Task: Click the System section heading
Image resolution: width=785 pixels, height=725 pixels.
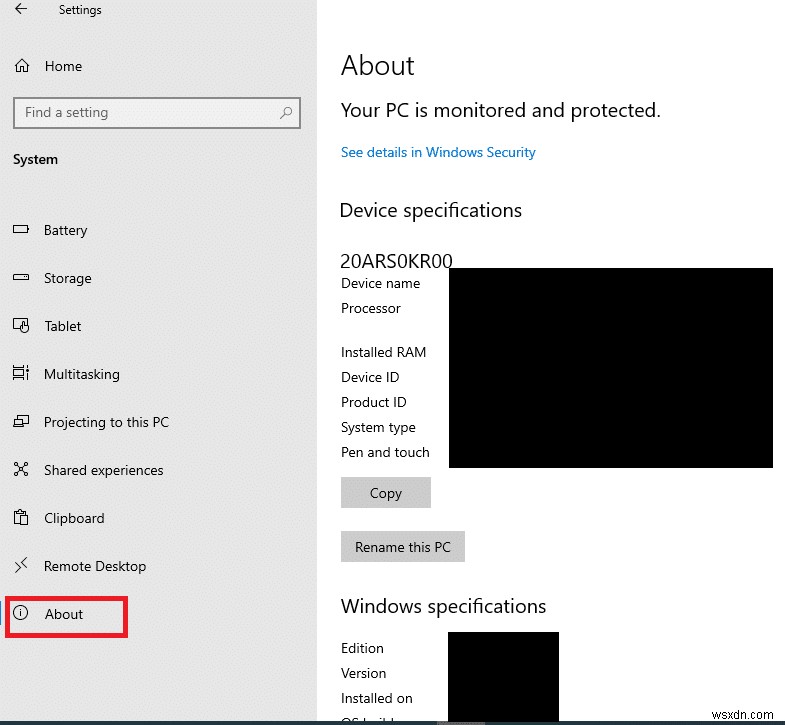Action: [35, 160]
